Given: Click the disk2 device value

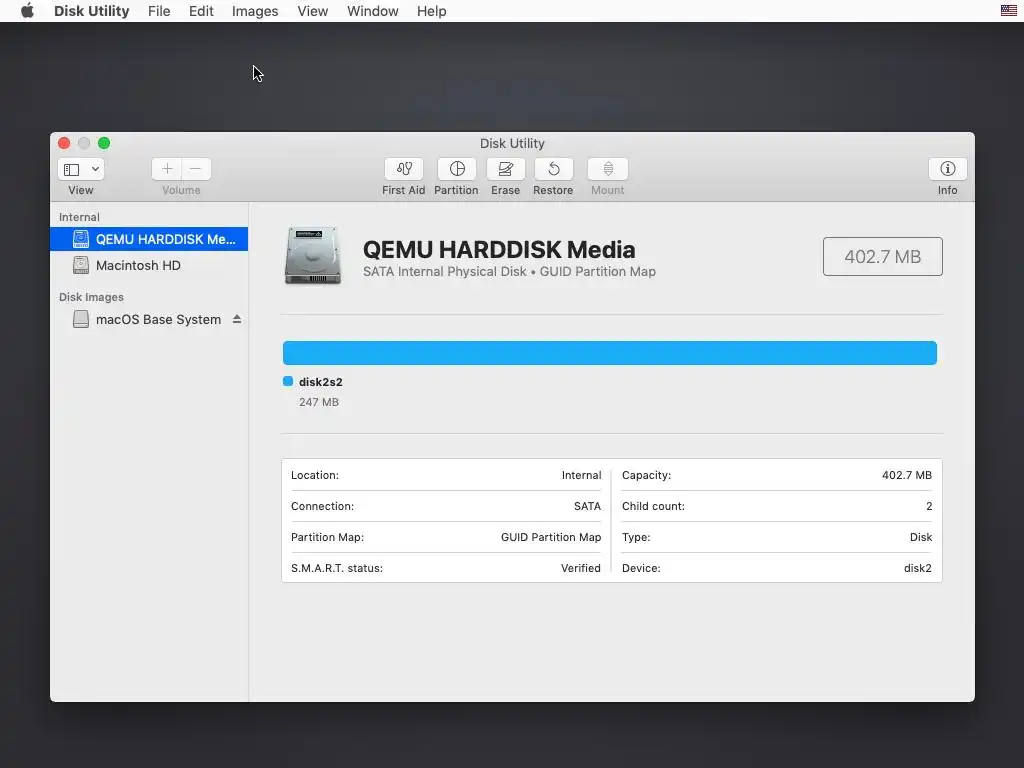Looking at the screenshot, I should 918,568.
